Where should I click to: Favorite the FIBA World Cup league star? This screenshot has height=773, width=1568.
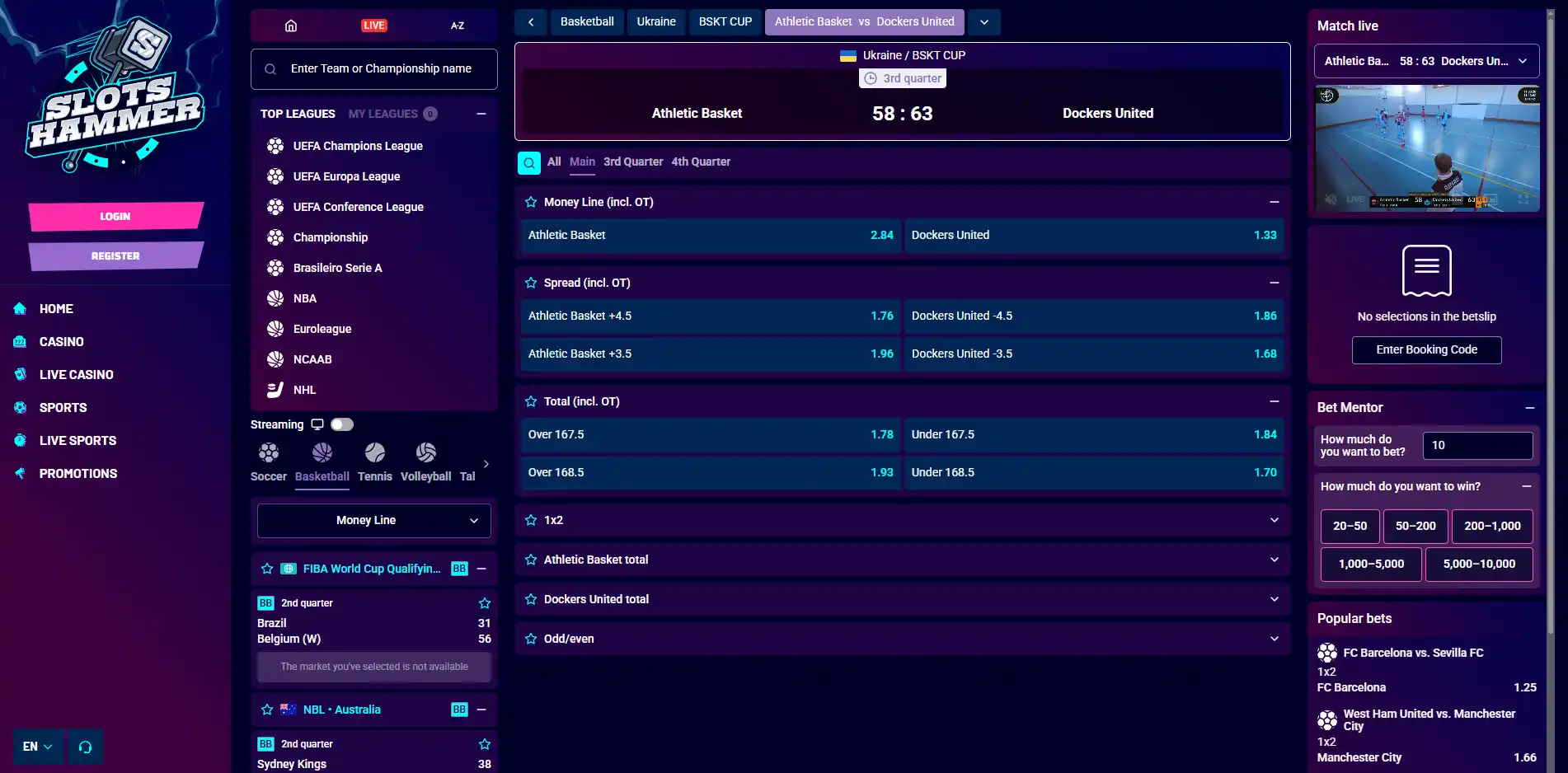pos(267,569)
